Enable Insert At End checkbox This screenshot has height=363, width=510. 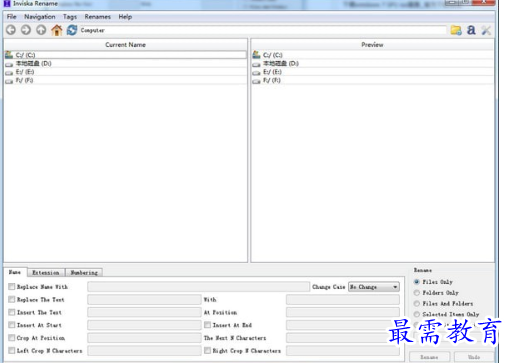pyautogui.click(x=207, y=325)
